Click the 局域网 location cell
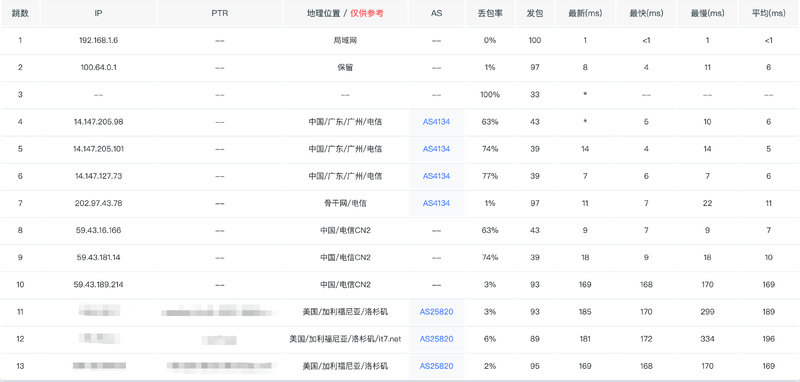The height and width of the screenshot is (382, 800). (345, 40)
